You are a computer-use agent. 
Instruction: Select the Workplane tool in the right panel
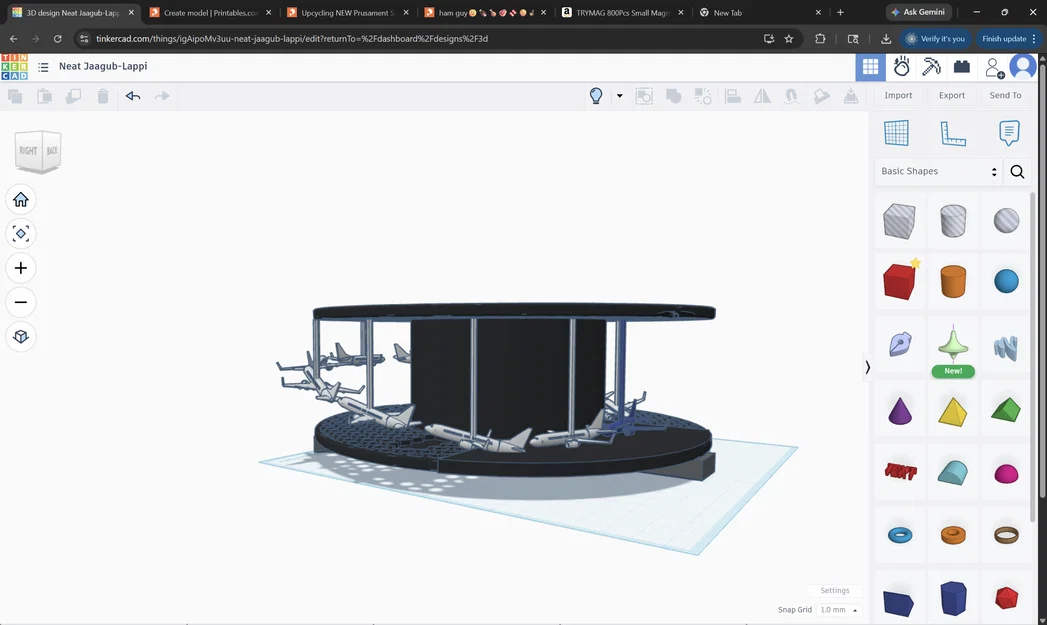(896, 132)
